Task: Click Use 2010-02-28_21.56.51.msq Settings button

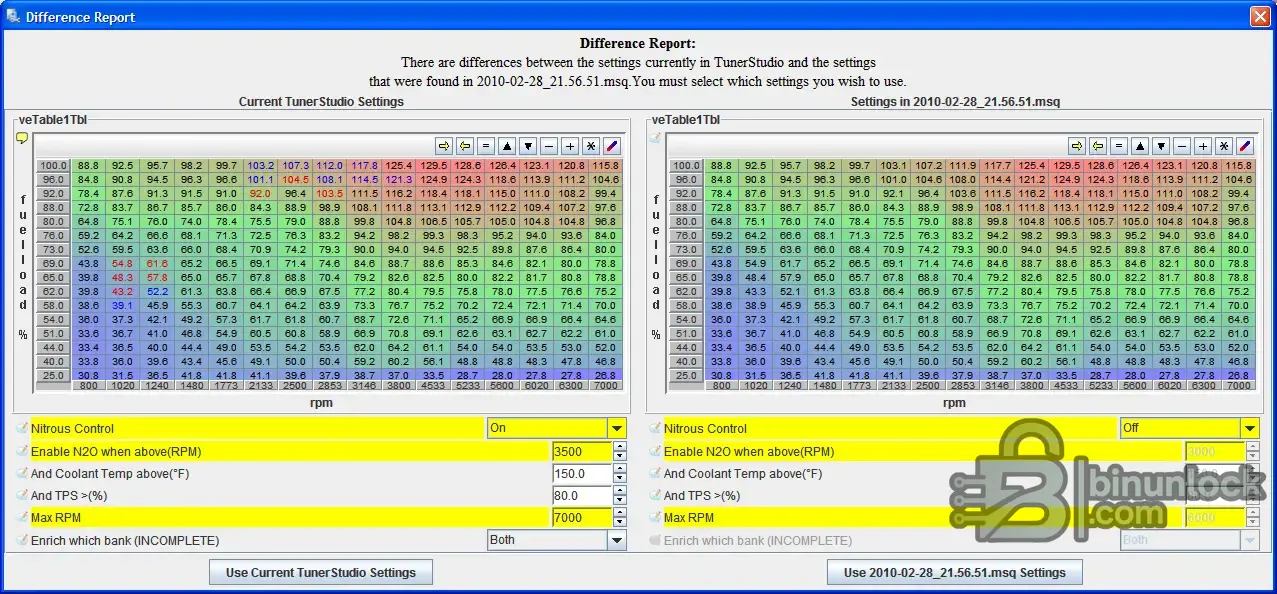Action: point(955,572)
